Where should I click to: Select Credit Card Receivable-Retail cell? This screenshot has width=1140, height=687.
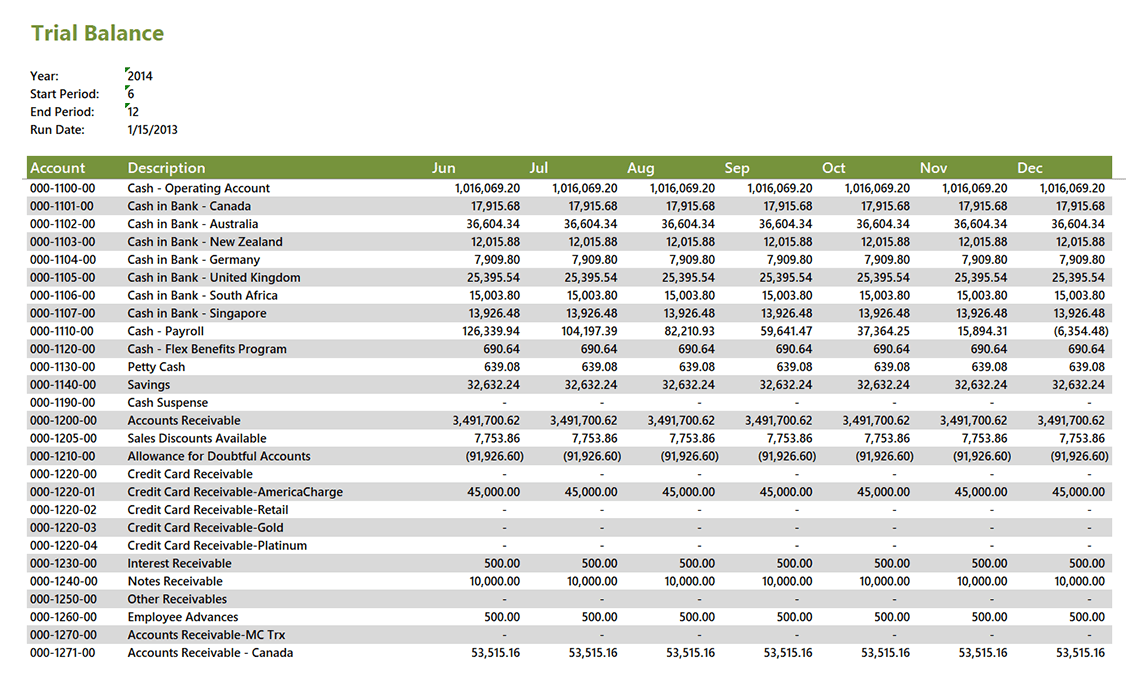click(208, 510)
